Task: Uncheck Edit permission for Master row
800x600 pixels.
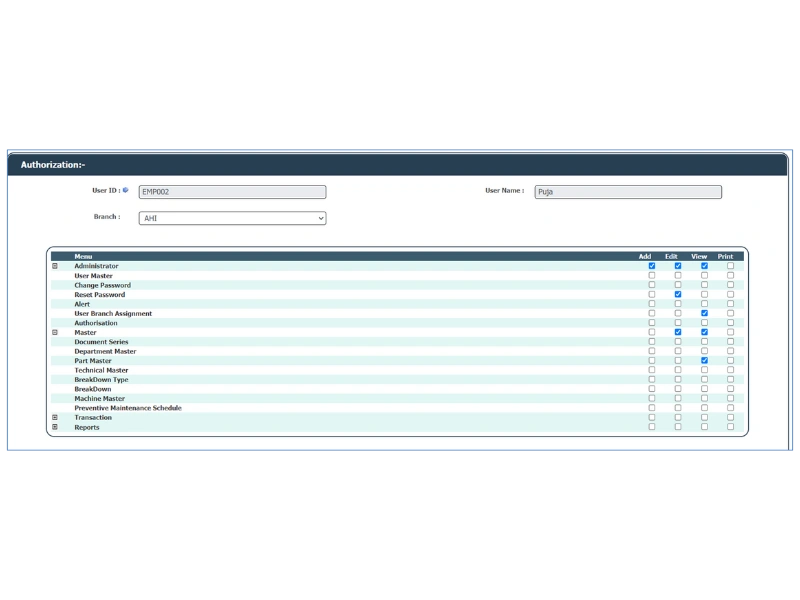Action: coord(678,333)
